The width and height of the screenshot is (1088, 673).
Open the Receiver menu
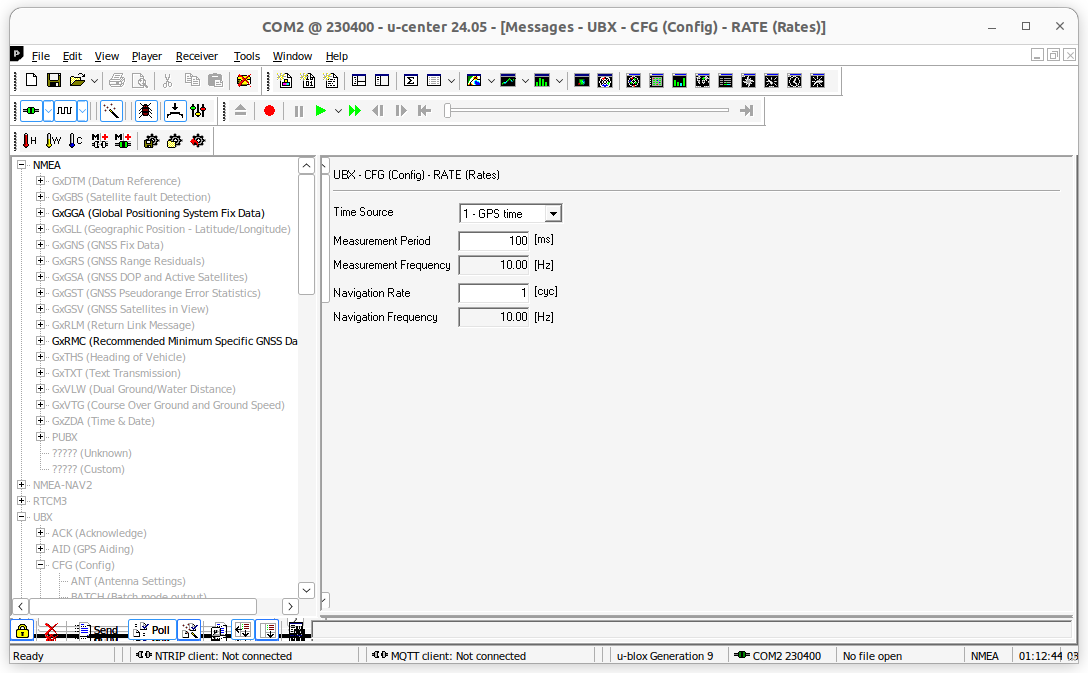pyautogui.click(x=197, y=56)
